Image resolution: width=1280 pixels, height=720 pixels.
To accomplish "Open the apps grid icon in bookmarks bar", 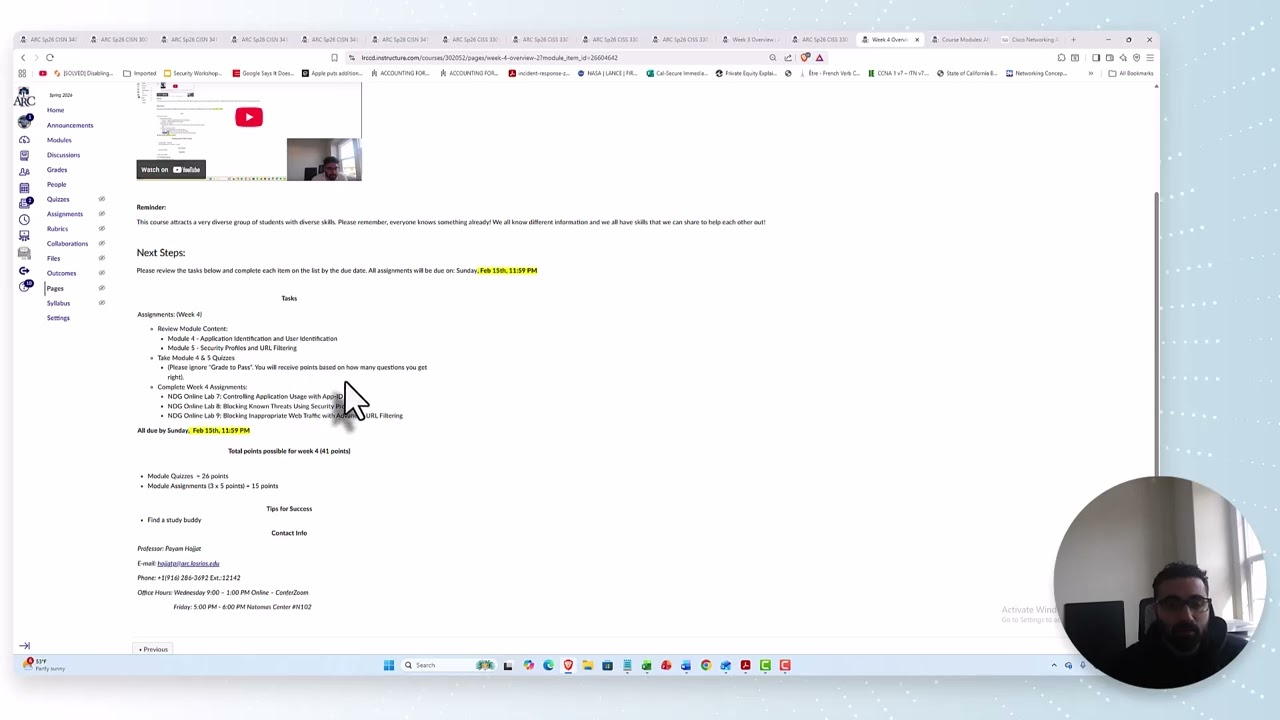I will coord(22,73).
